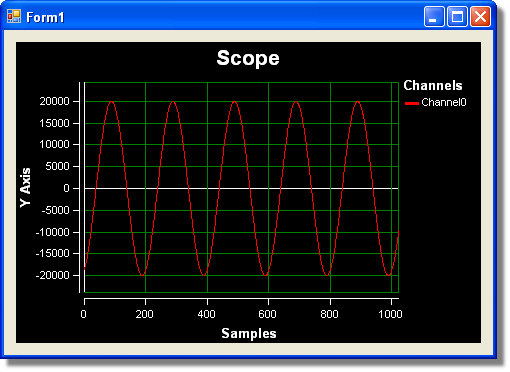Click the -10000 y-axis value
This screenshot has height=372, width=510.
[x=53, y=232]
